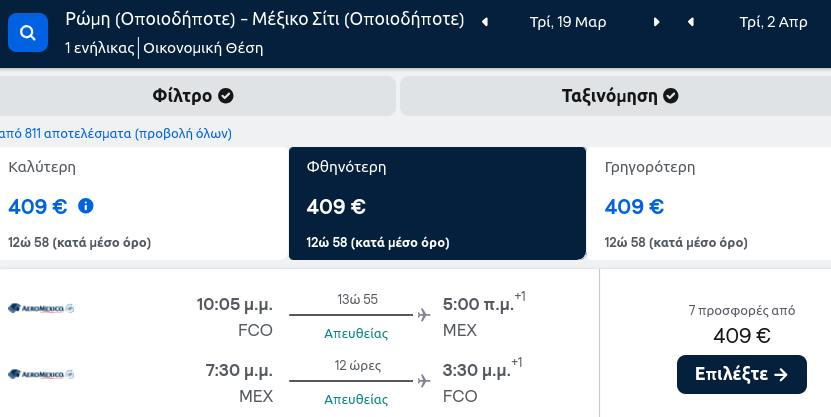Click the info icon beside Καλύτερη price
This screenshot has height=417, width=831.
(86, 206)
